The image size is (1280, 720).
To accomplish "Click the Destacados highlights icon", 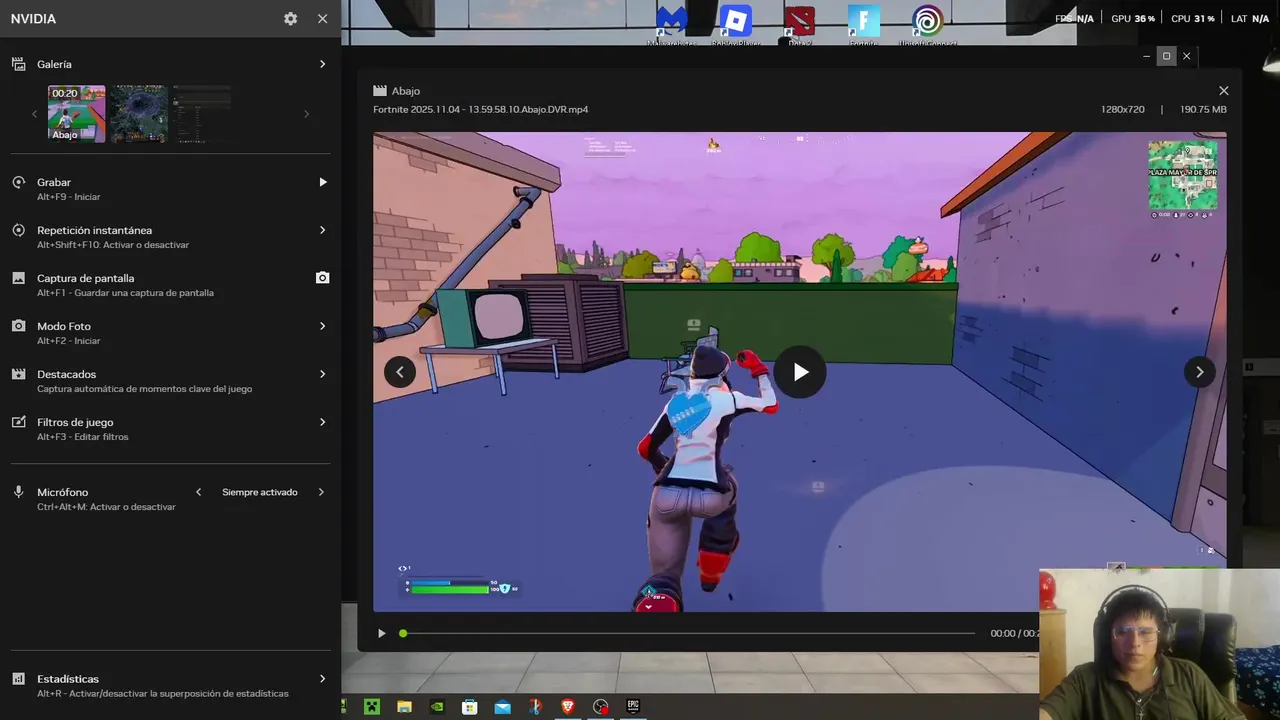I will pos(18,374).
